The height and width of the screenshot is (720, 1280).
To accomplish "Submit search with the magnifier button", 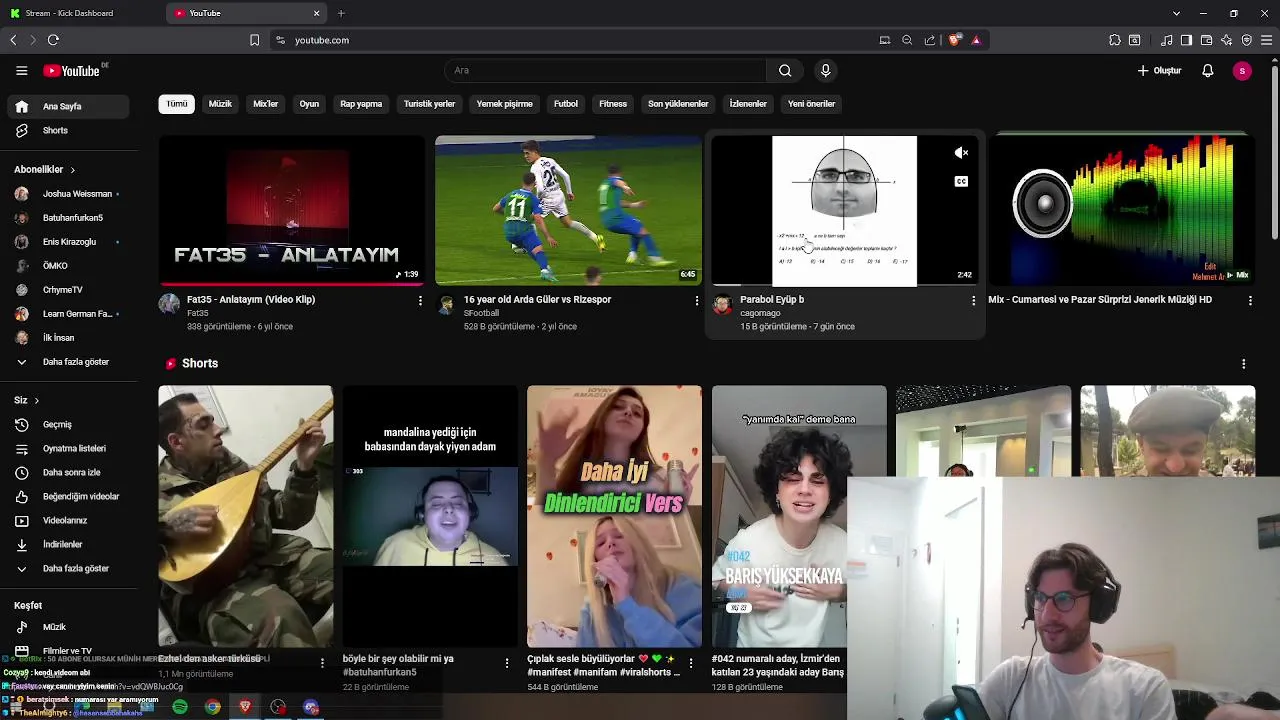I will pos(785,71).
